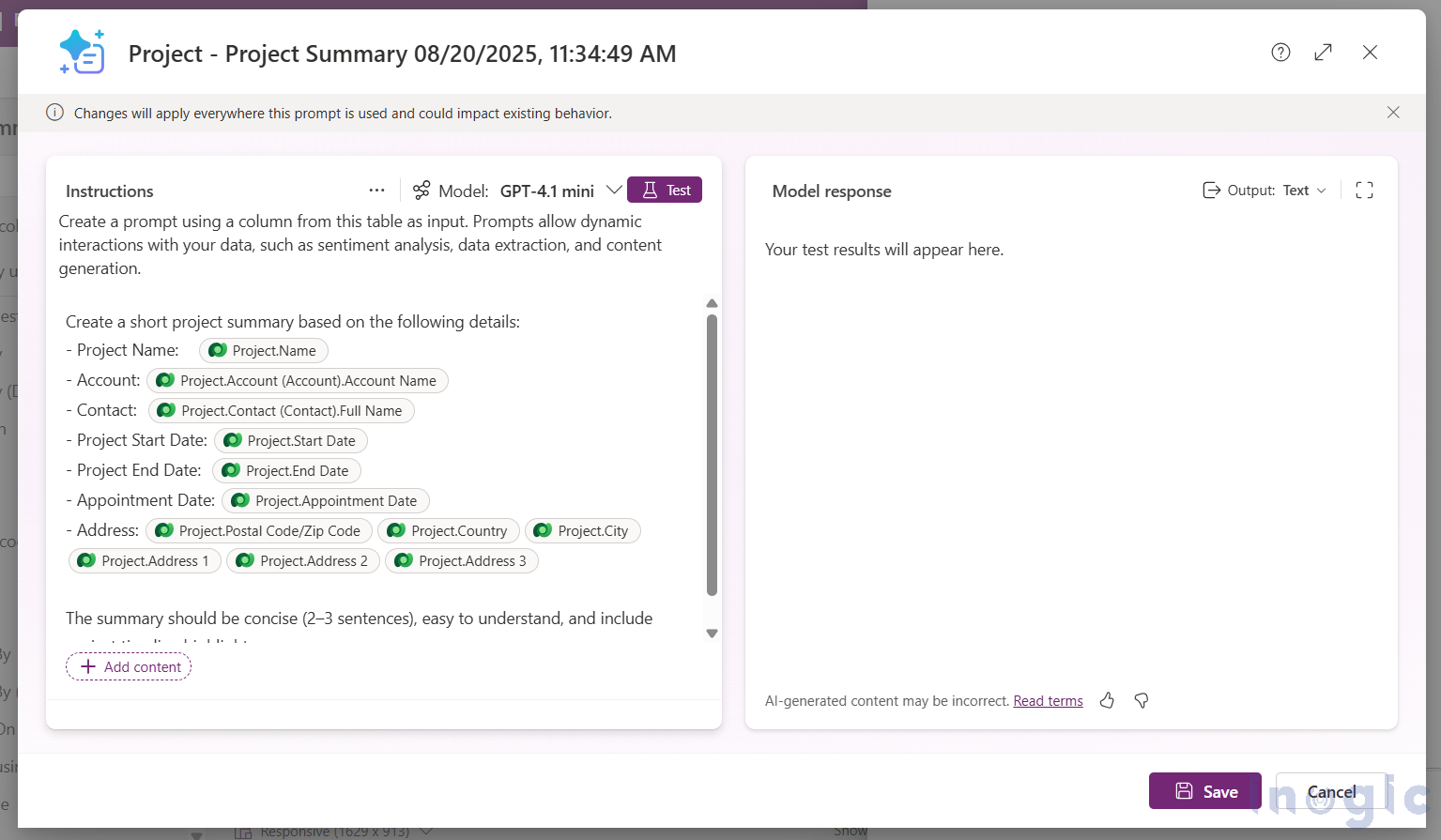Screen dimensions: 1441x840
Task: Select the Project.Contact Full Name chip
Action: pos(281,410)
